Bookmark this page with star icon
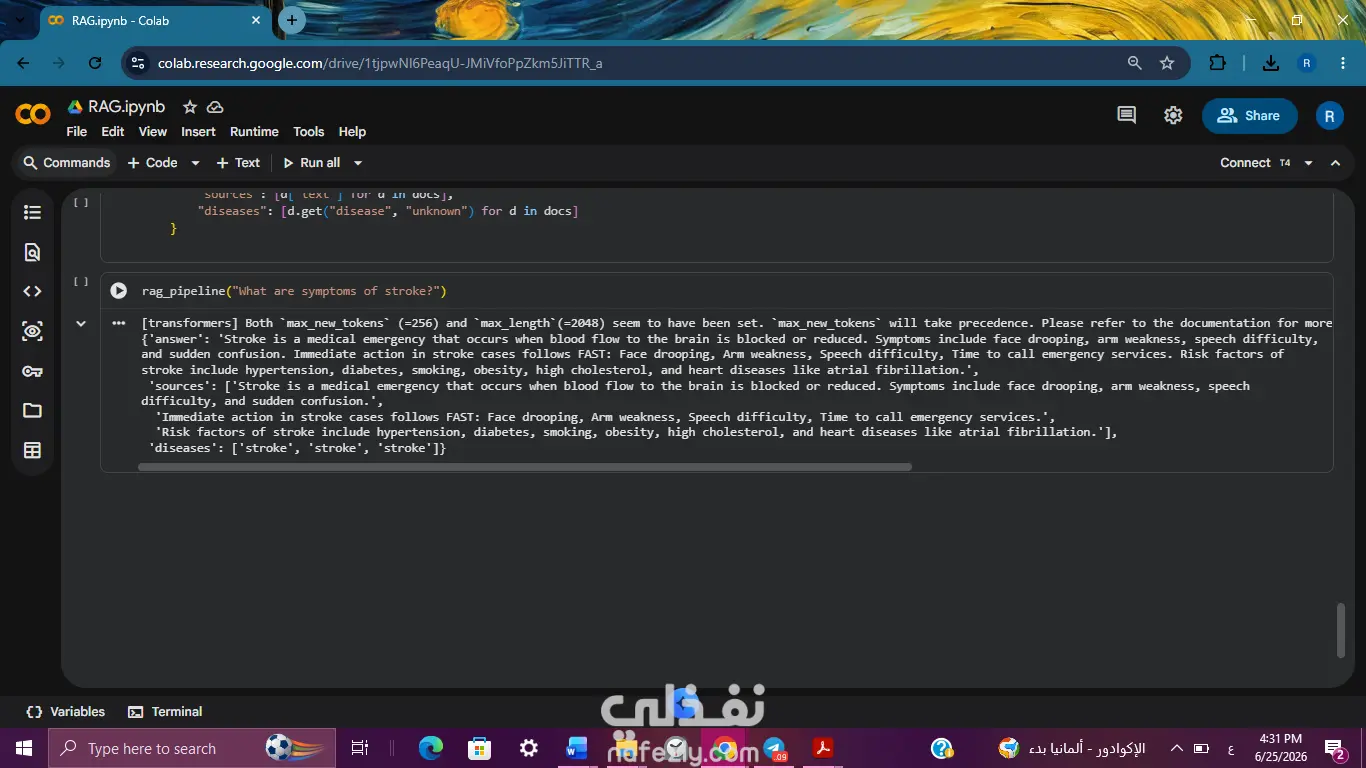 [1167, 63]
